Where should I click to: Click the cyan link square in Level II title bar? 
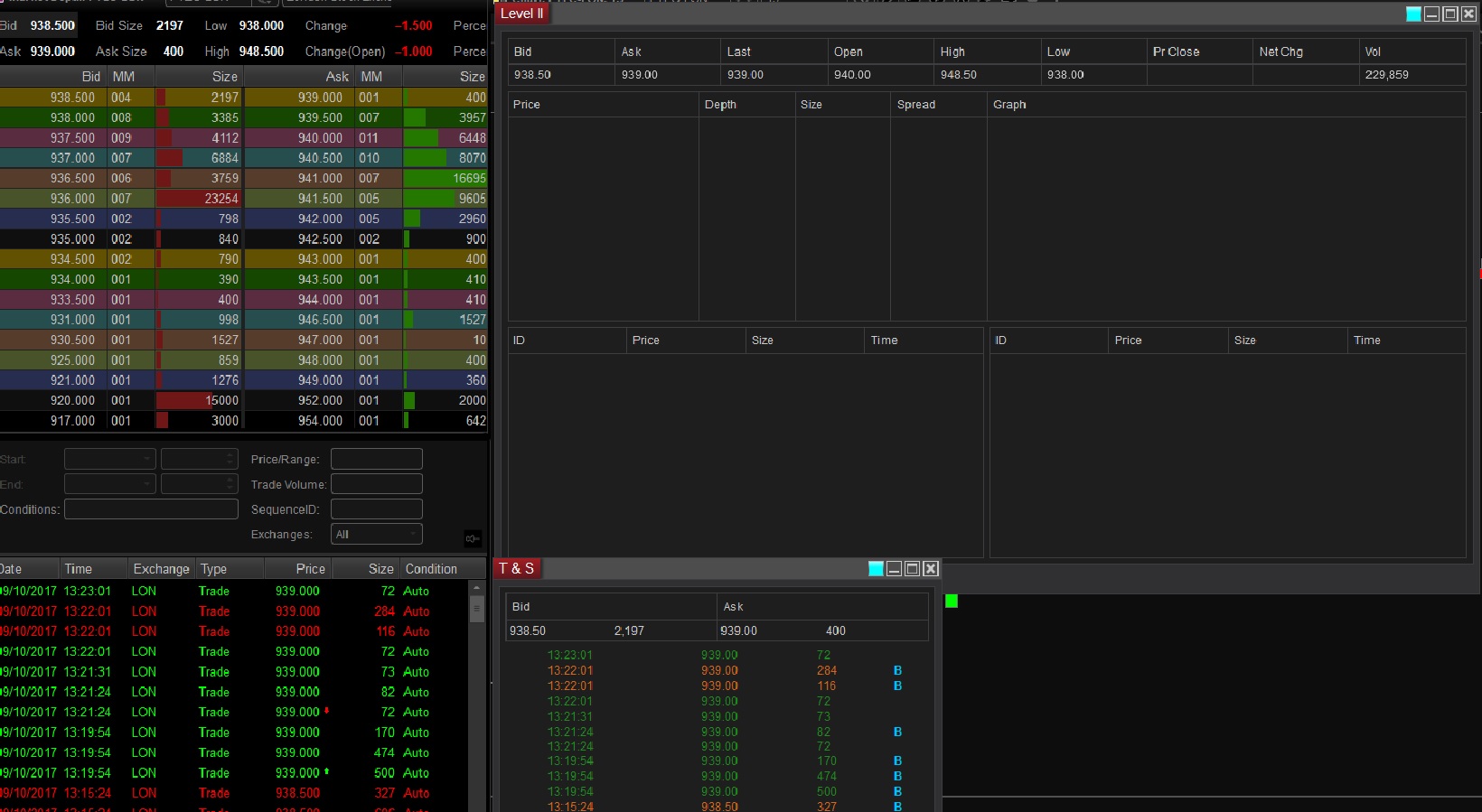[x=1413, y=14]
